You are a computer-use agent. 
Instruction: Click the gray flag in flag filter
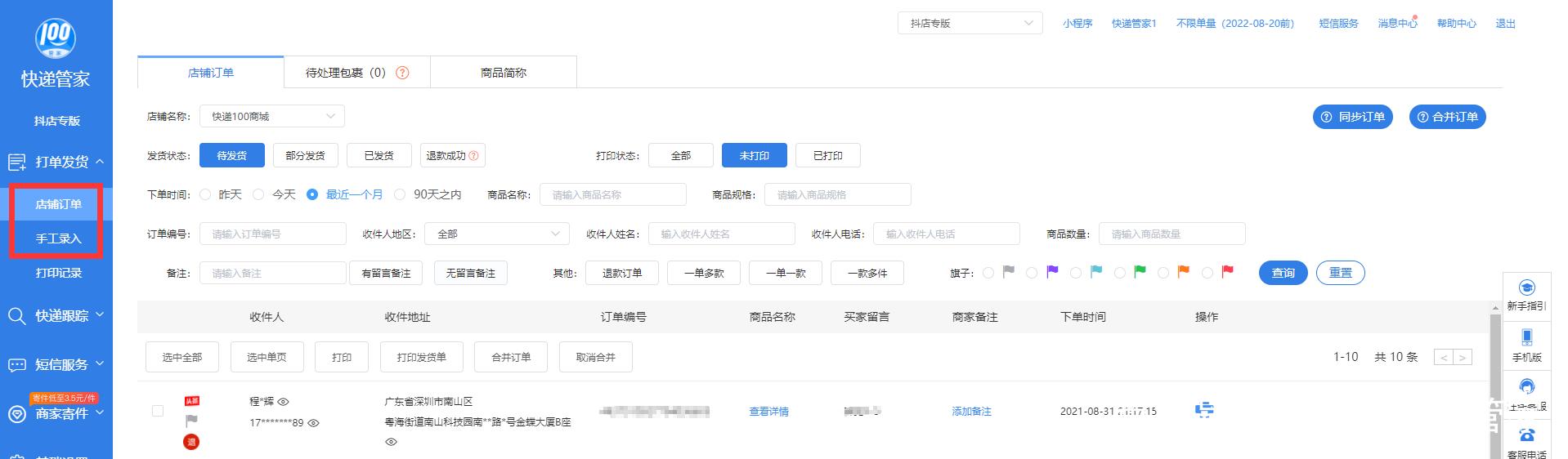pyautogui.click(x=1009, y=271)
